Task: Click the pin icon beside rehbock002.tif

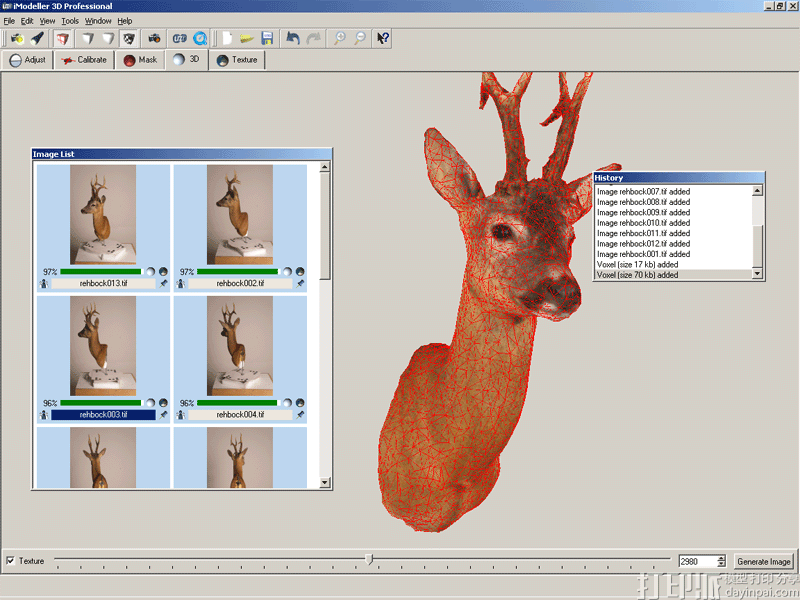Action: [300, 284]
